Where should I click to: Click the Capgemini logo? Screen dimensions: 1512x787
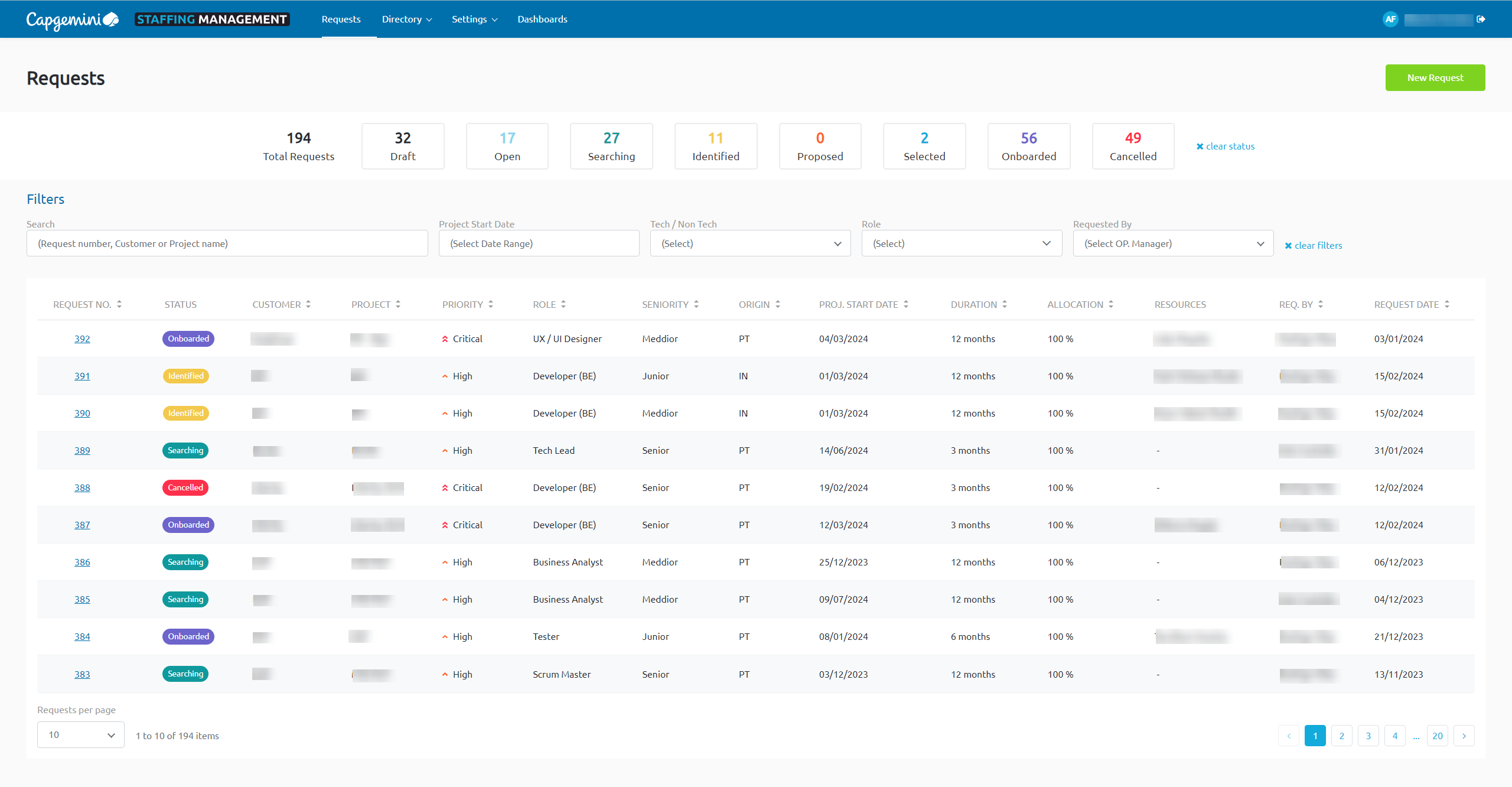[72, 20]
